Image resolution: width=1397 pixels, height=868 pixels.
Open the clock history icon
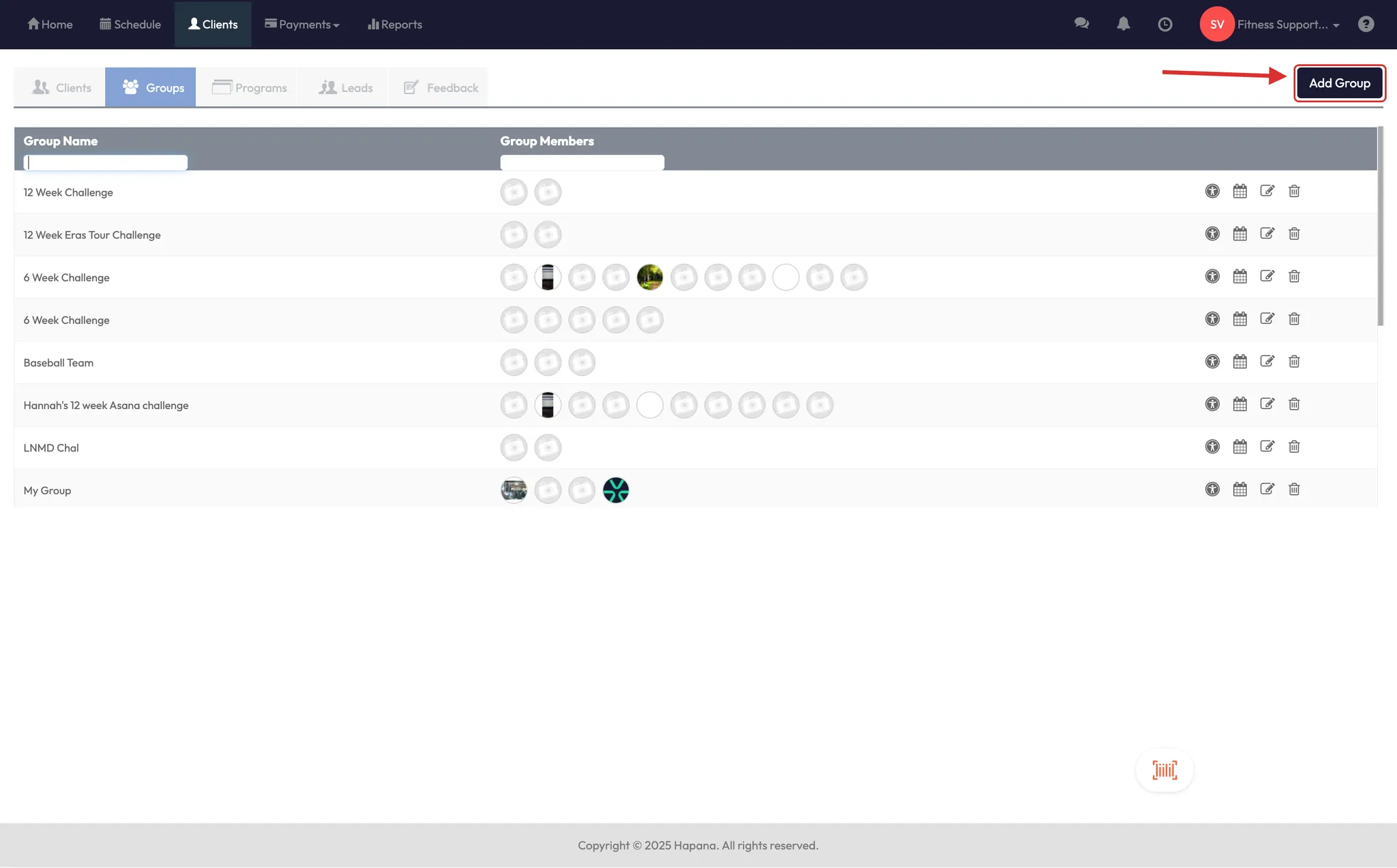coord(1165,25)
